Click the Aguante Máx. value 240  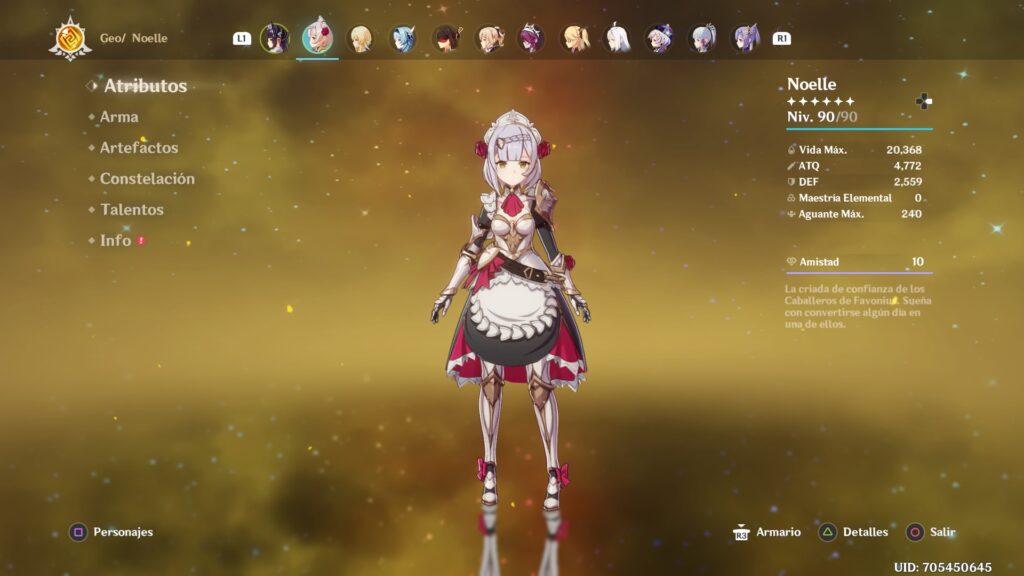[911, 214]
